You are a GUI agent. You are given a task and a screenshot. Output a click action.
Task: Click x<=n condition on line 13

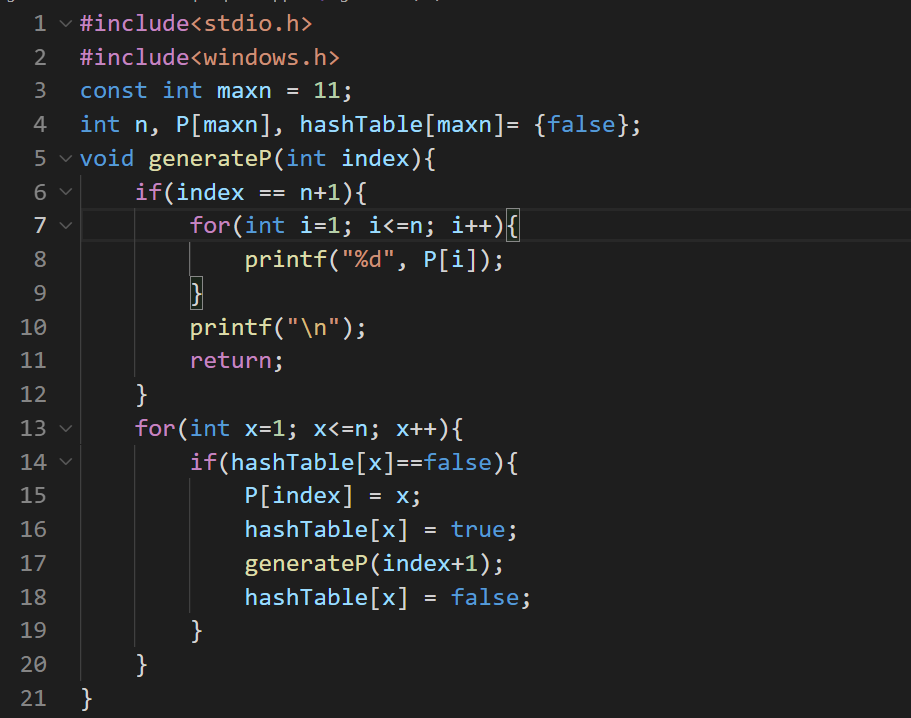340,429
